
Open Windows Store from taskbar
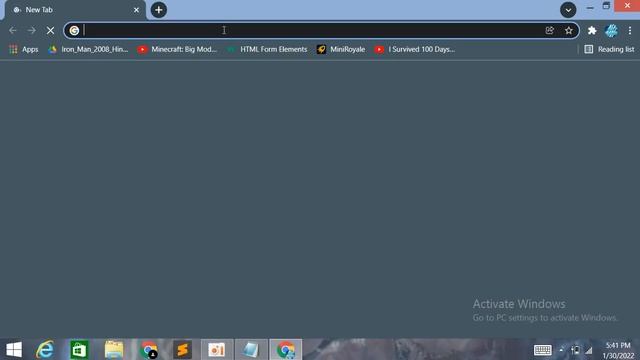(x=79, y=350)
